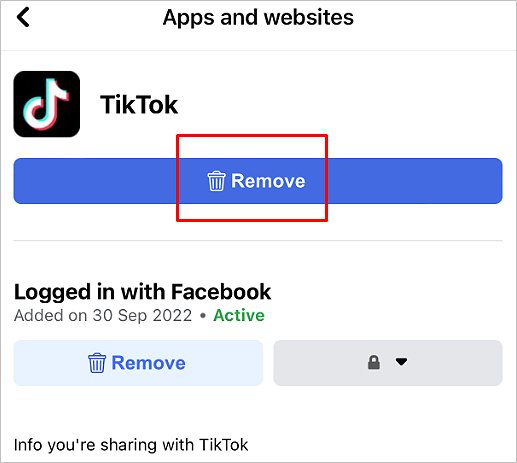Click the trash icon in the light Remove button
The height and width of the screenshot is (463, 517).
(97, 363)
